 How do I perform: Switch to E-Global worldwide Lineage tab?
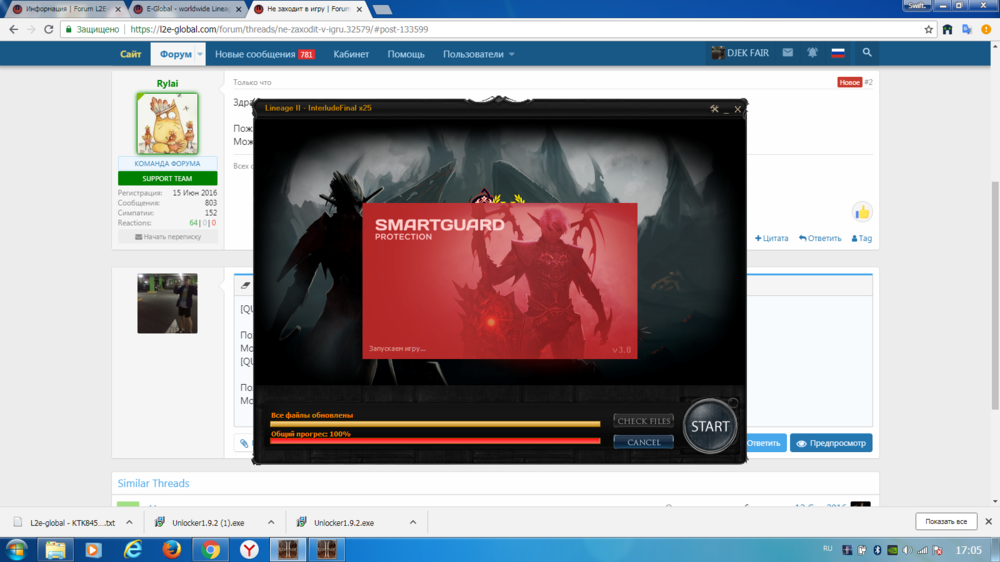pos(187,9)
